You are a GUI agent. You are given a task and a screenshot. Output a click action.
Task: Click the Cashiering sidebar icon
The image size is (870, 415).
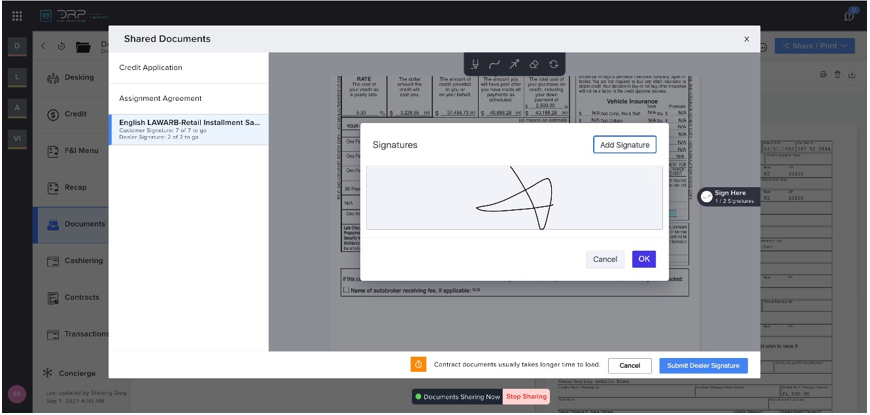(x=53, y=261)
